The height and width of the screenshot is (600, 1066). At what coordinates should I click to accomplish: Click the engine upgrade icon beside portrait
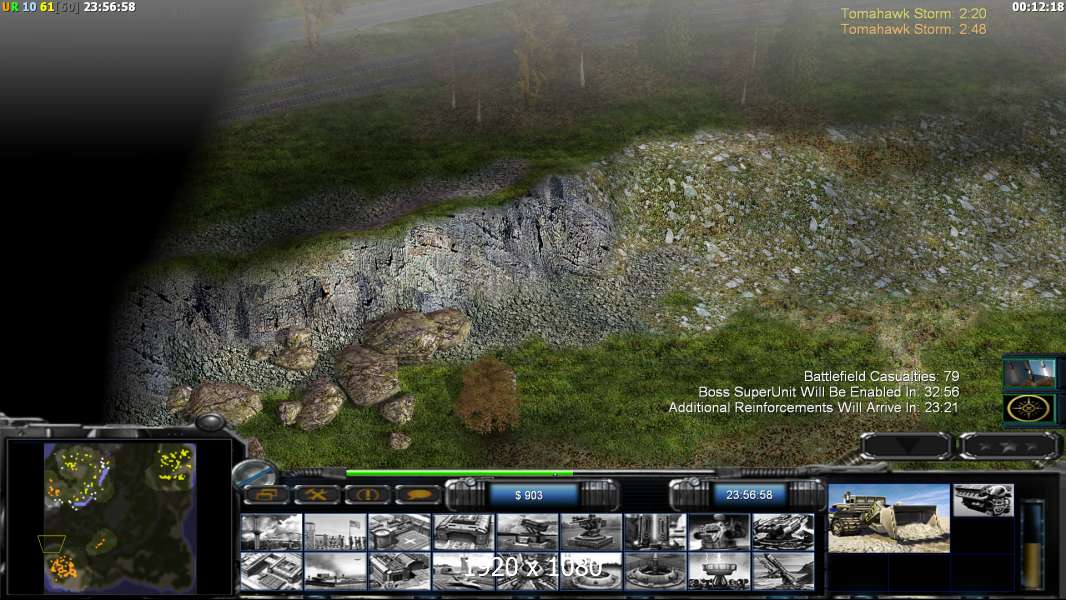click(x=983, y=500)
